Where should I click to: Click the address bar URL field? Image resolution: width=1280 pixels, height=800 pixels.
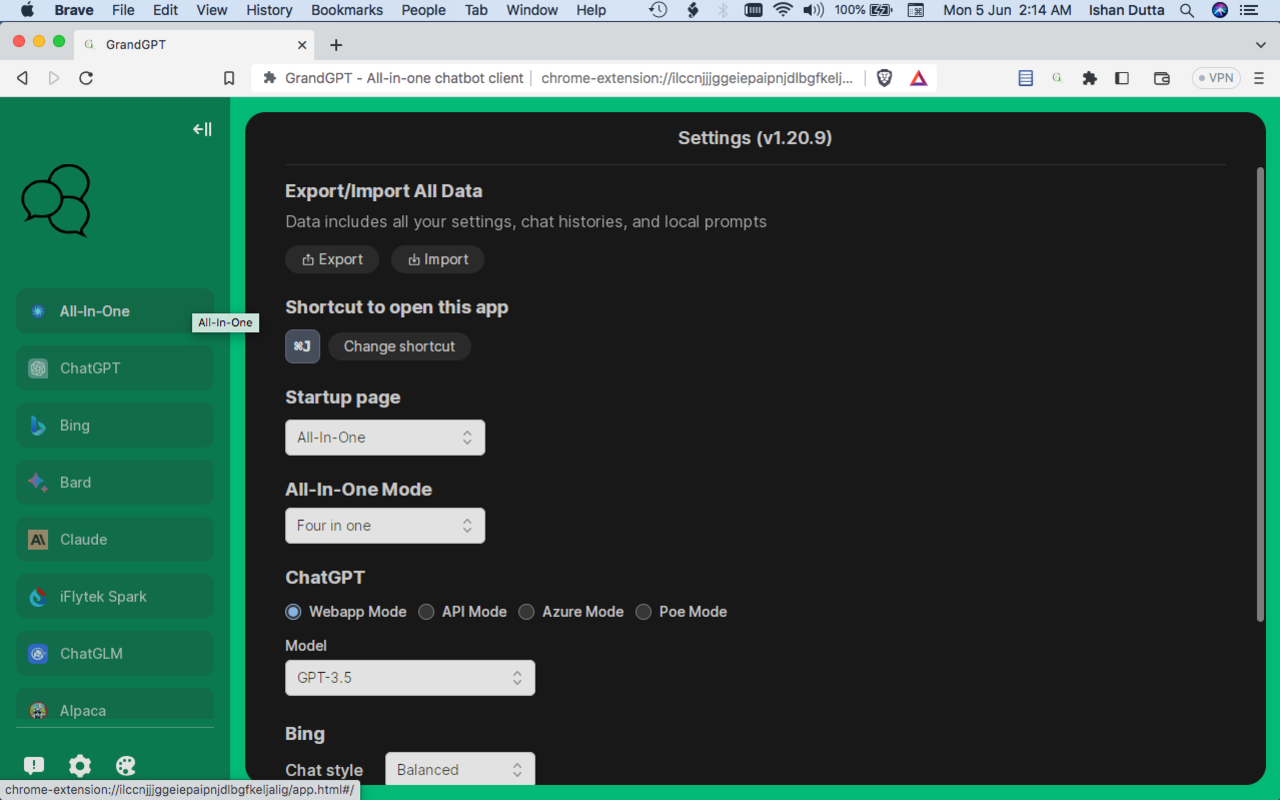[696, 78]
